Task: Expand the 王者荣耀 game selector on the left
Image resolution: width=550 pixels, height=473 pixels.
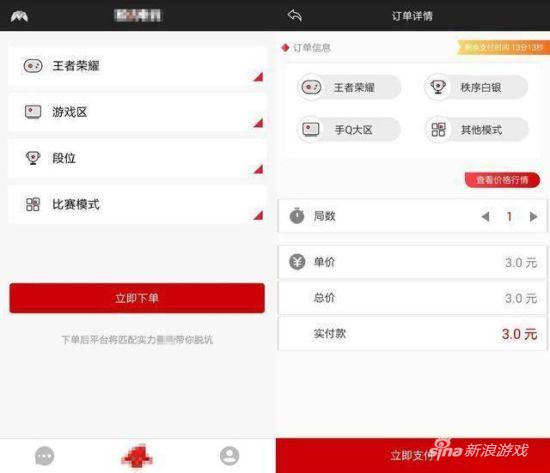Action: pos(137,66)
